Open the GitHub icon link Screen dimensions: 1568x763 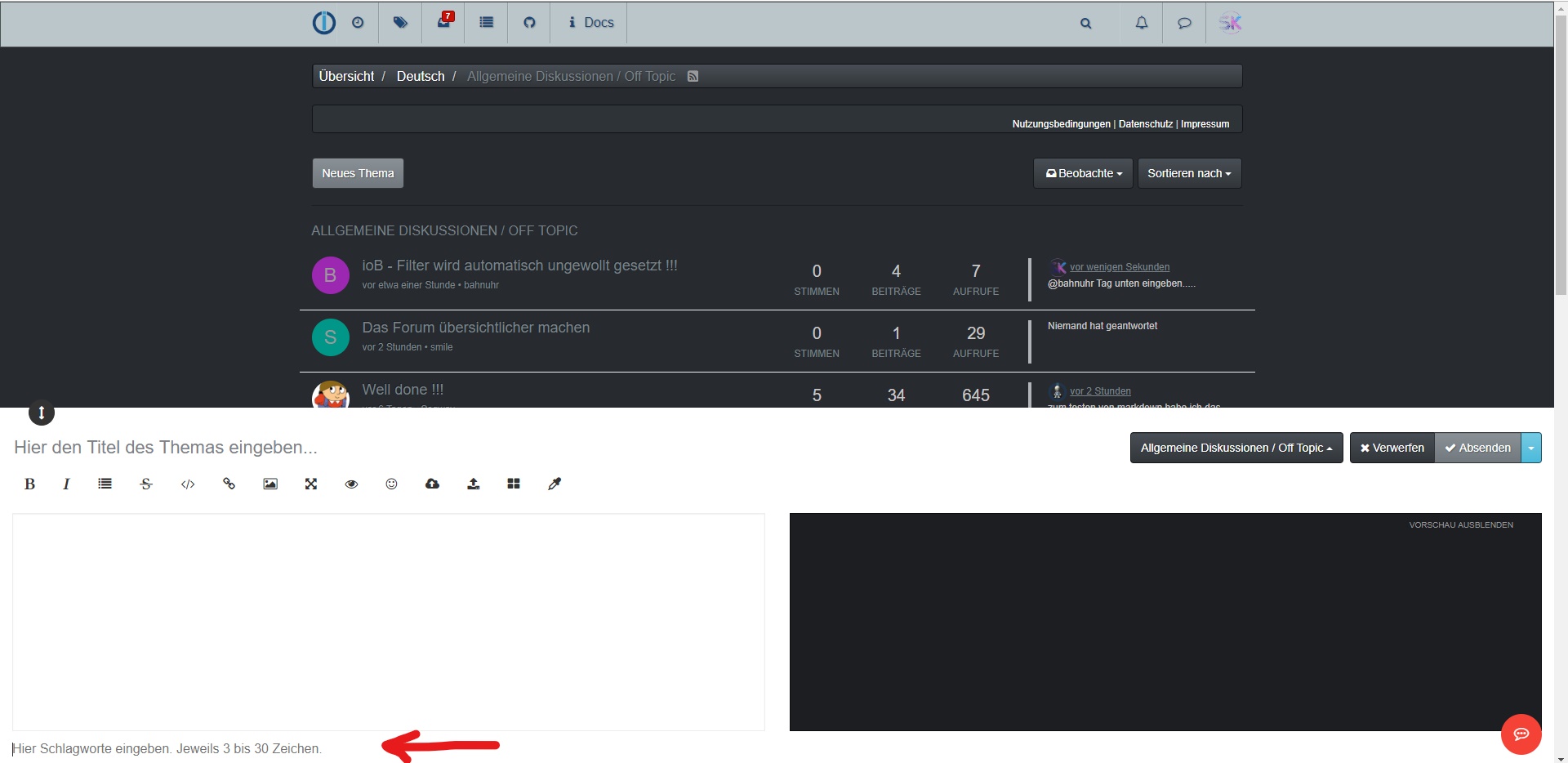click(529, 23)
